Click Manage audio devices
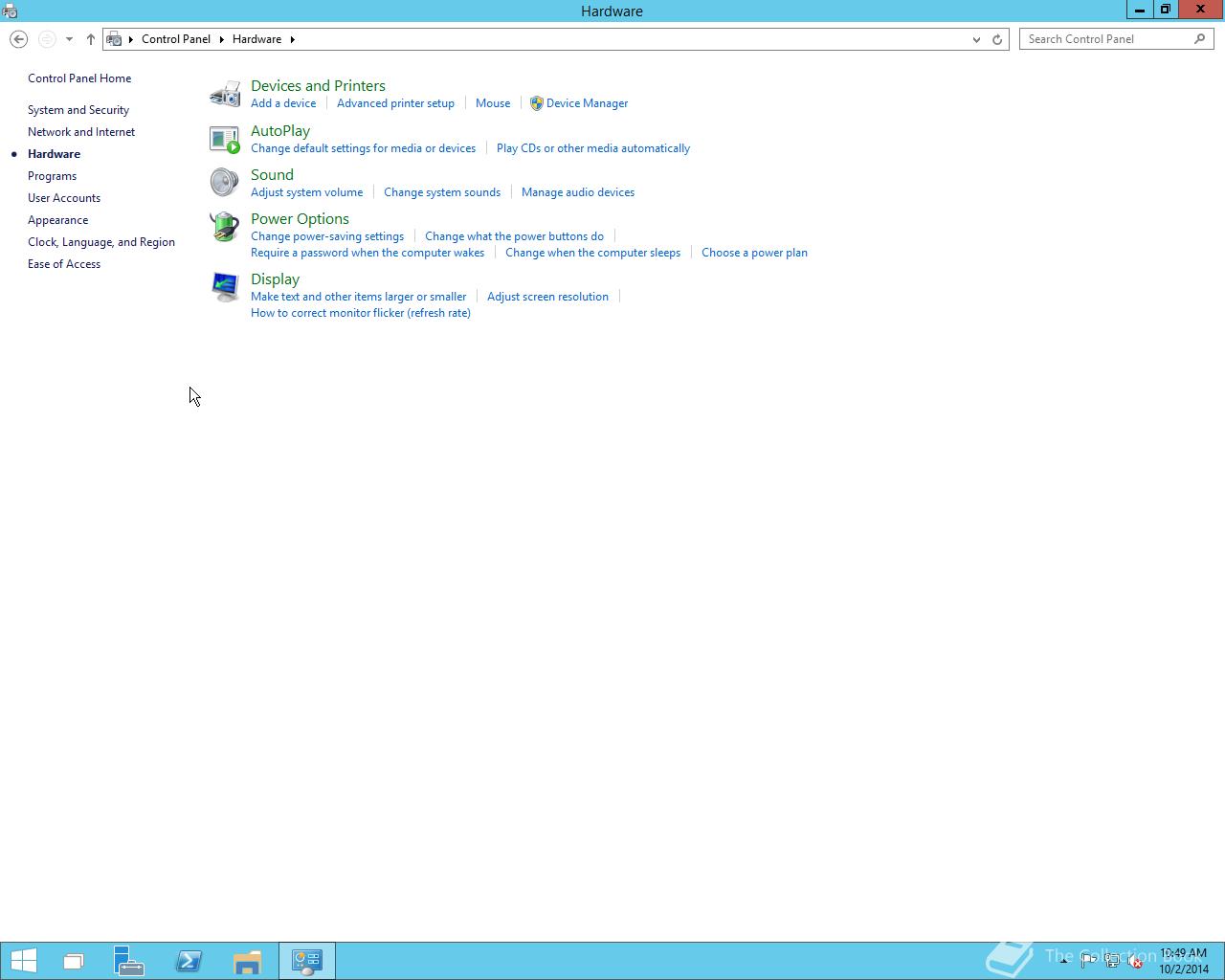1225x980 pixels. tap(578, 192)
